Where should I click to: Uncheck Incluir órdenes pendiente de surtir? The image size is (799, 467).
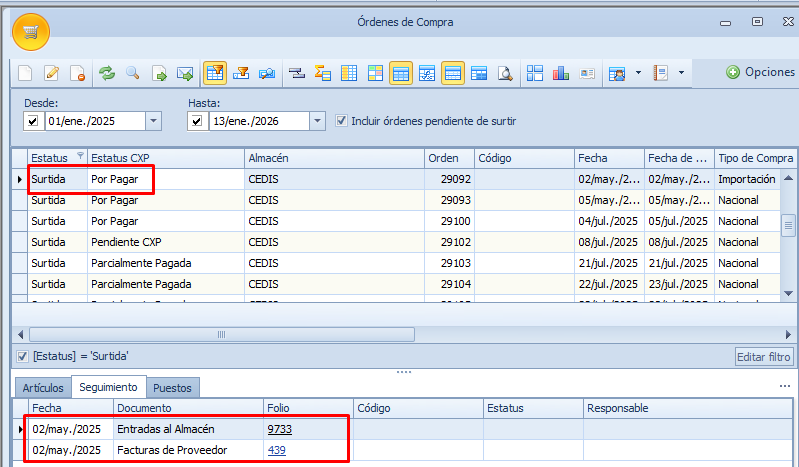pyautogui.click(x=342, y=121)
